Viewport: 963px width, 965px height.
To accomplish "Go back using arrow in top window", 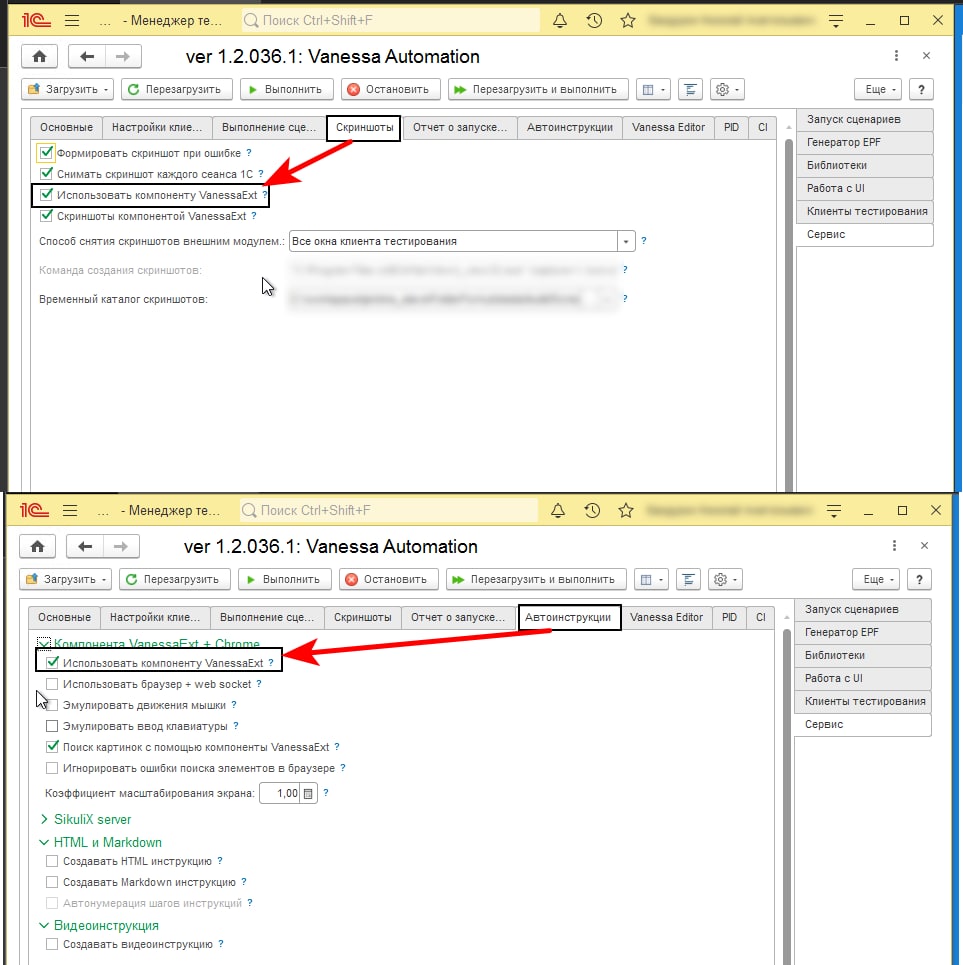I will [x=87, y=57].
